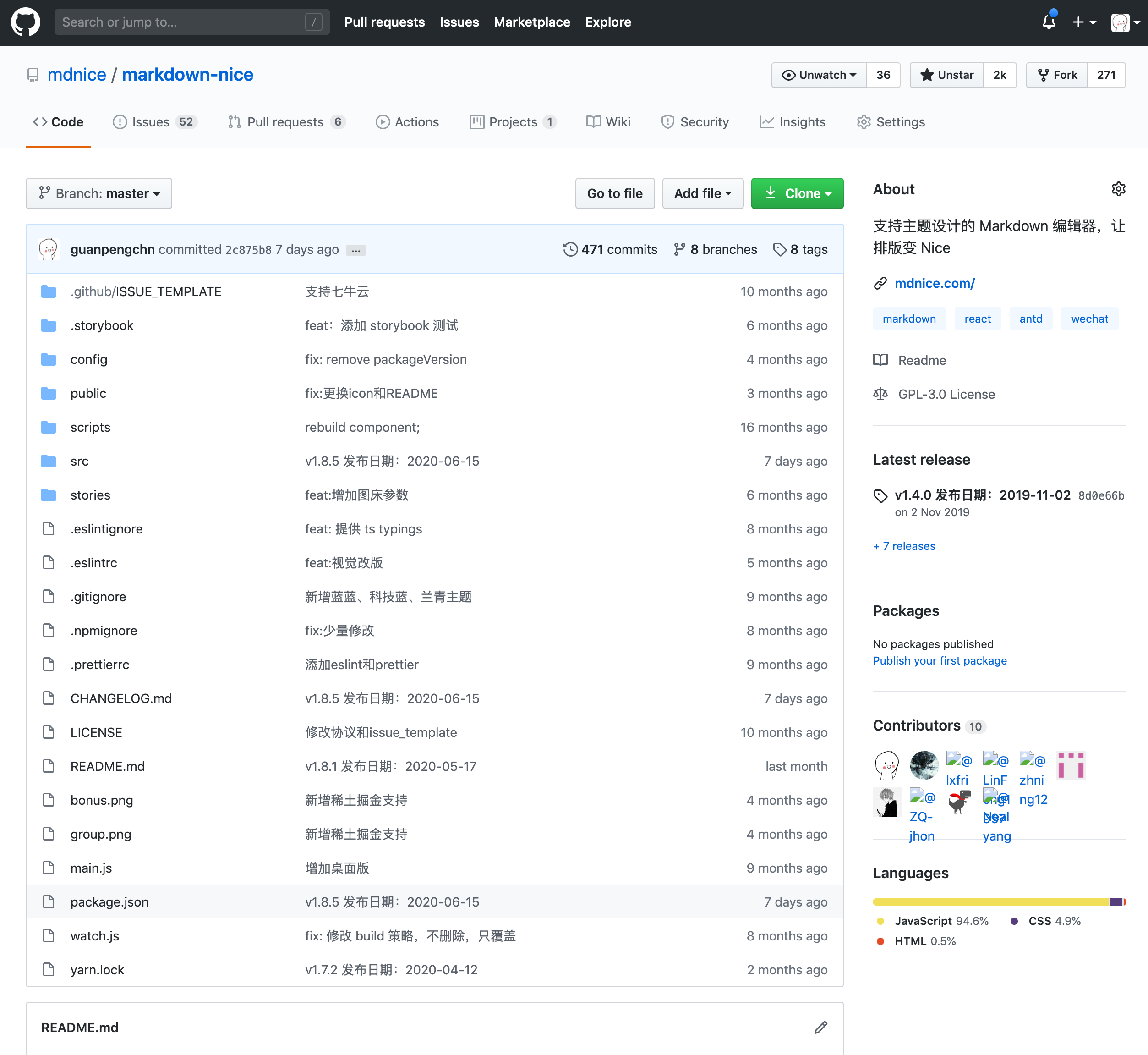Viewport: 1148px width, 1055px height.
Task: Open the GPL-3.0 License link
Action: (x=934, y=394)
